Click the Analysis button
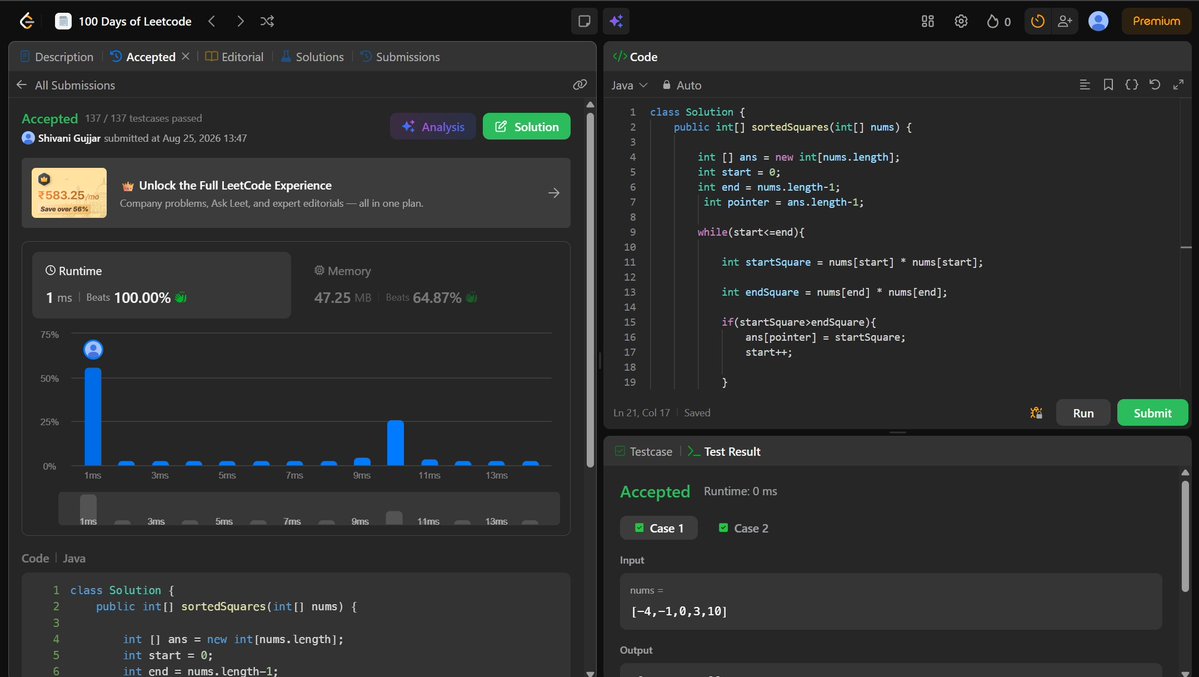Viewport: 1199px width, 677px height. [433, 126]
